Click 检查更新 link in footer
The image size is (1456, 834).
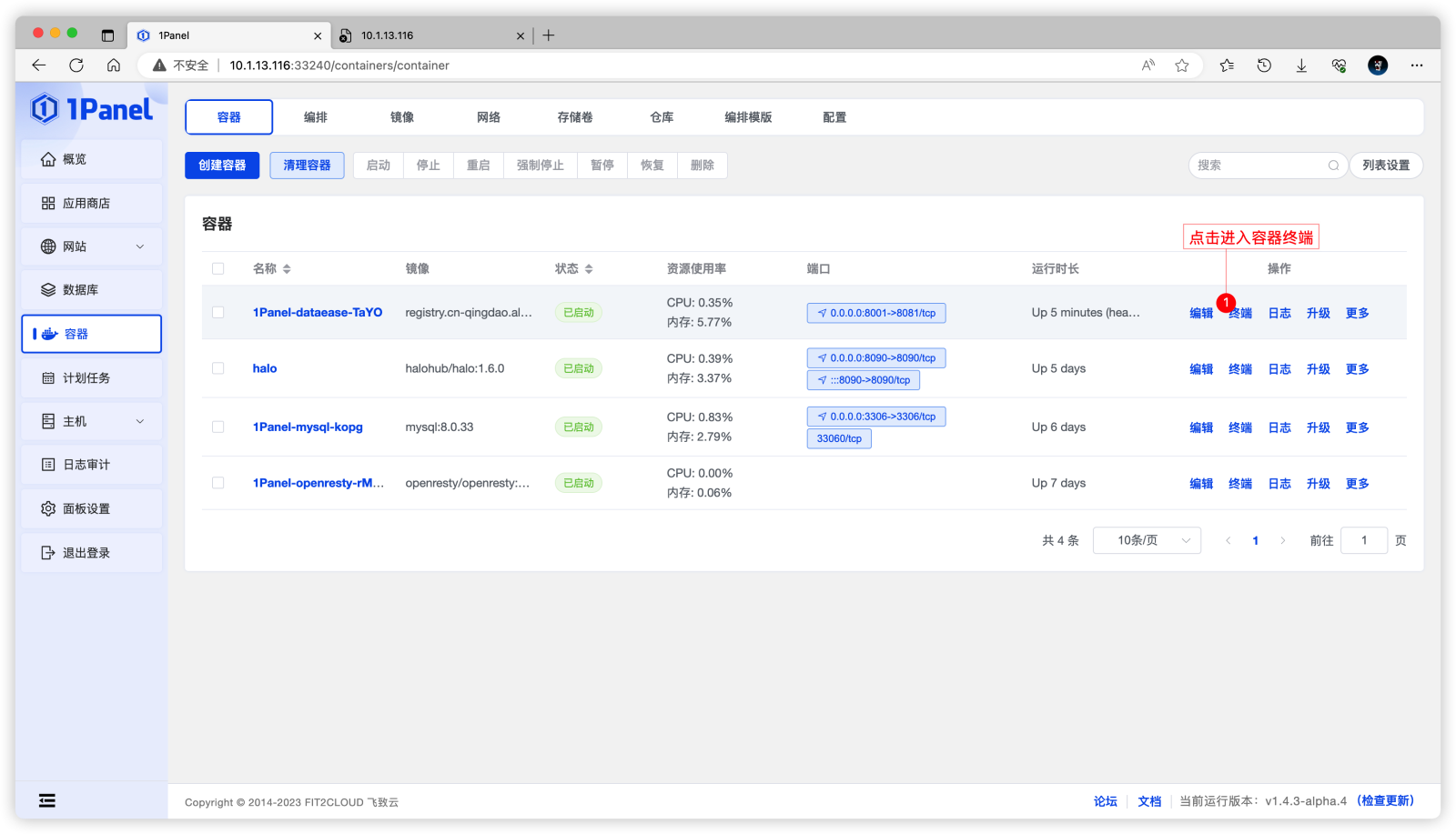pyautogui.click(x=1385, y=801)
